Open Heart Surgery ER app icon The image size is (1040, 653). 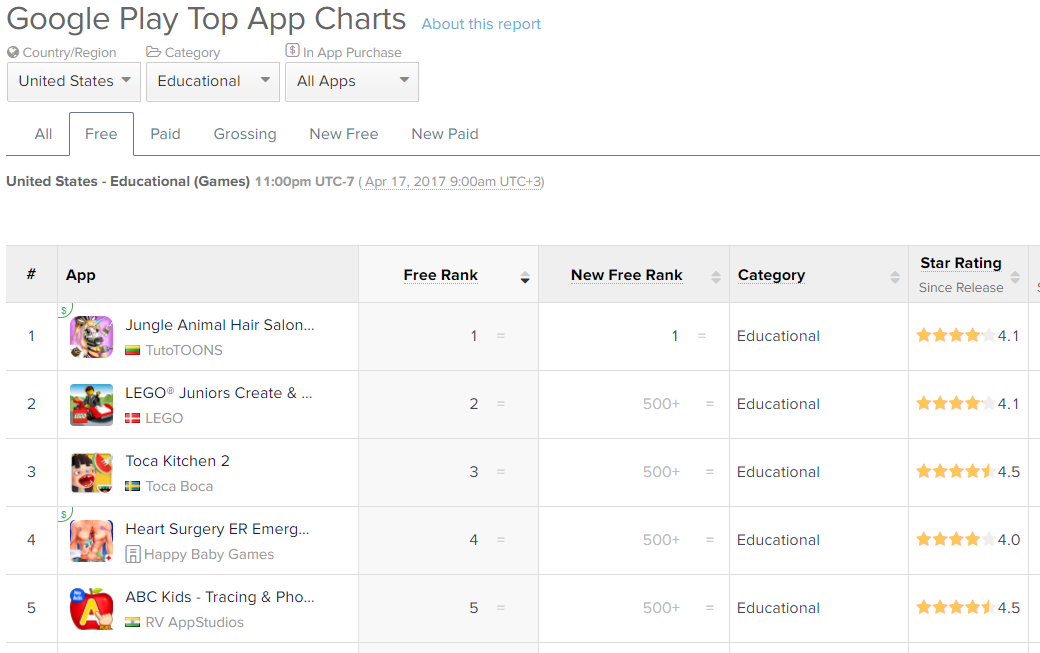tap(92, 541)
